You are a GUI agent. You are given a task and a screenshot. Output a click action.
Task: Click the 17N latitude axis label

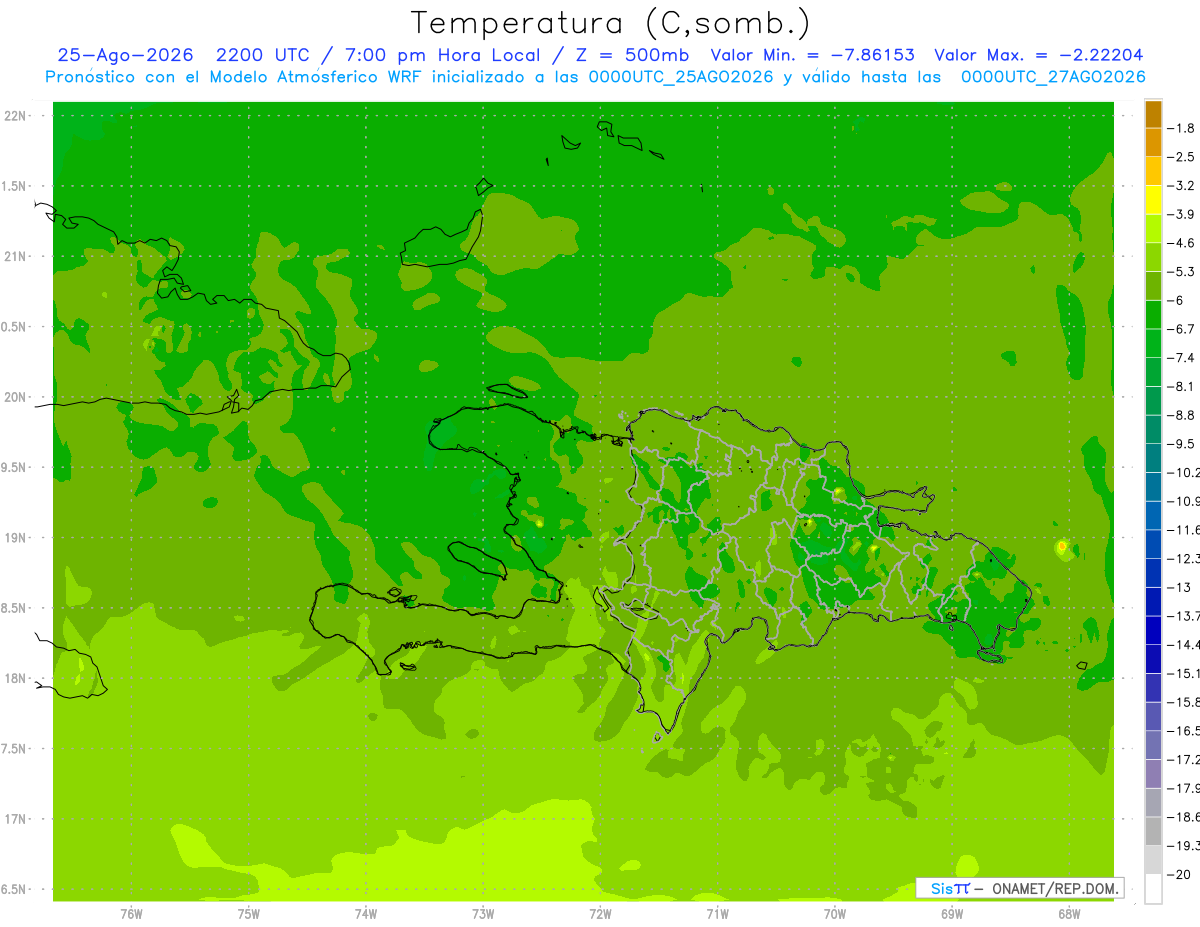[15, 819]
